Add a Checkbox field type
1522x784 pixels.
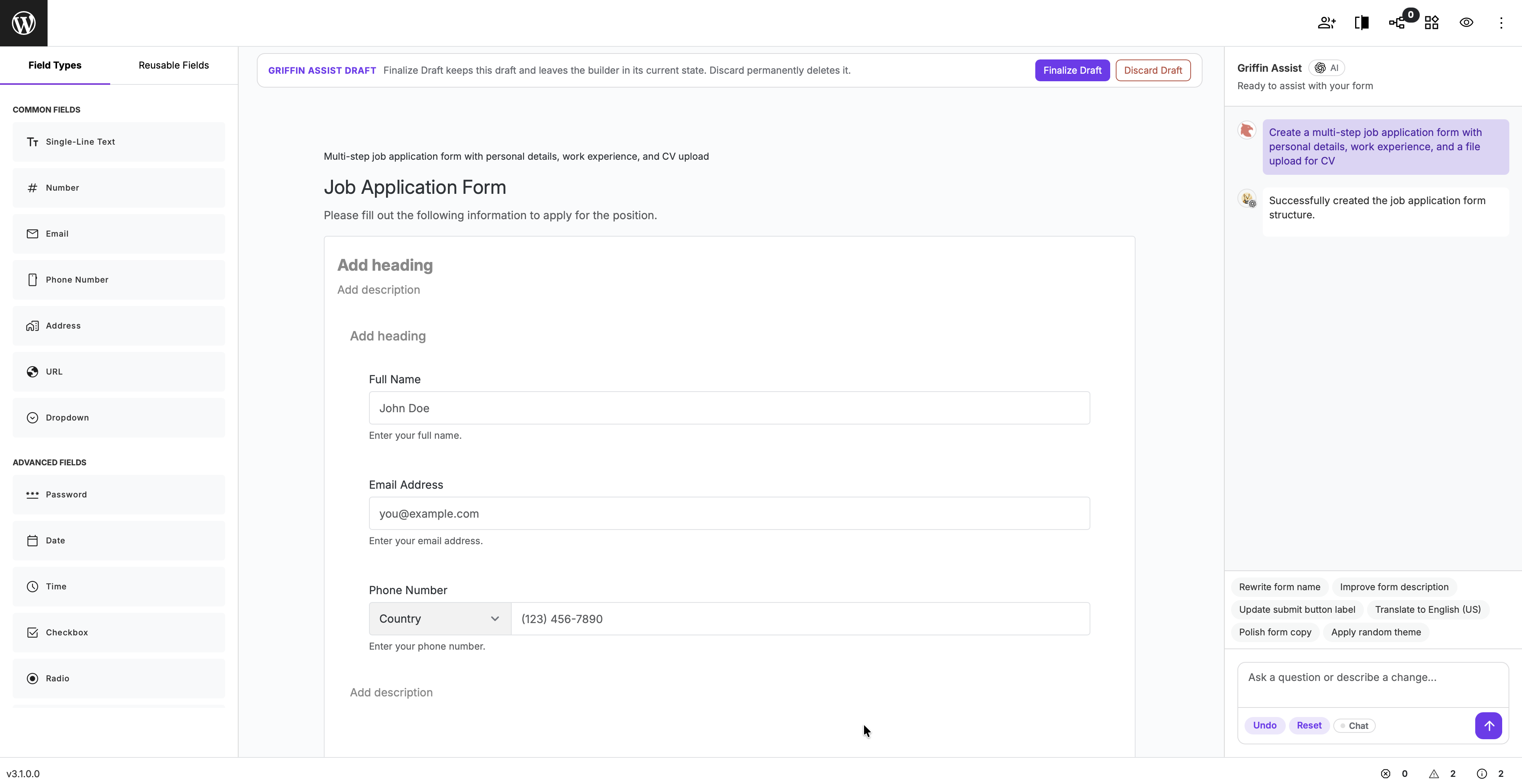pyautogui.click(x=119, y=633)
